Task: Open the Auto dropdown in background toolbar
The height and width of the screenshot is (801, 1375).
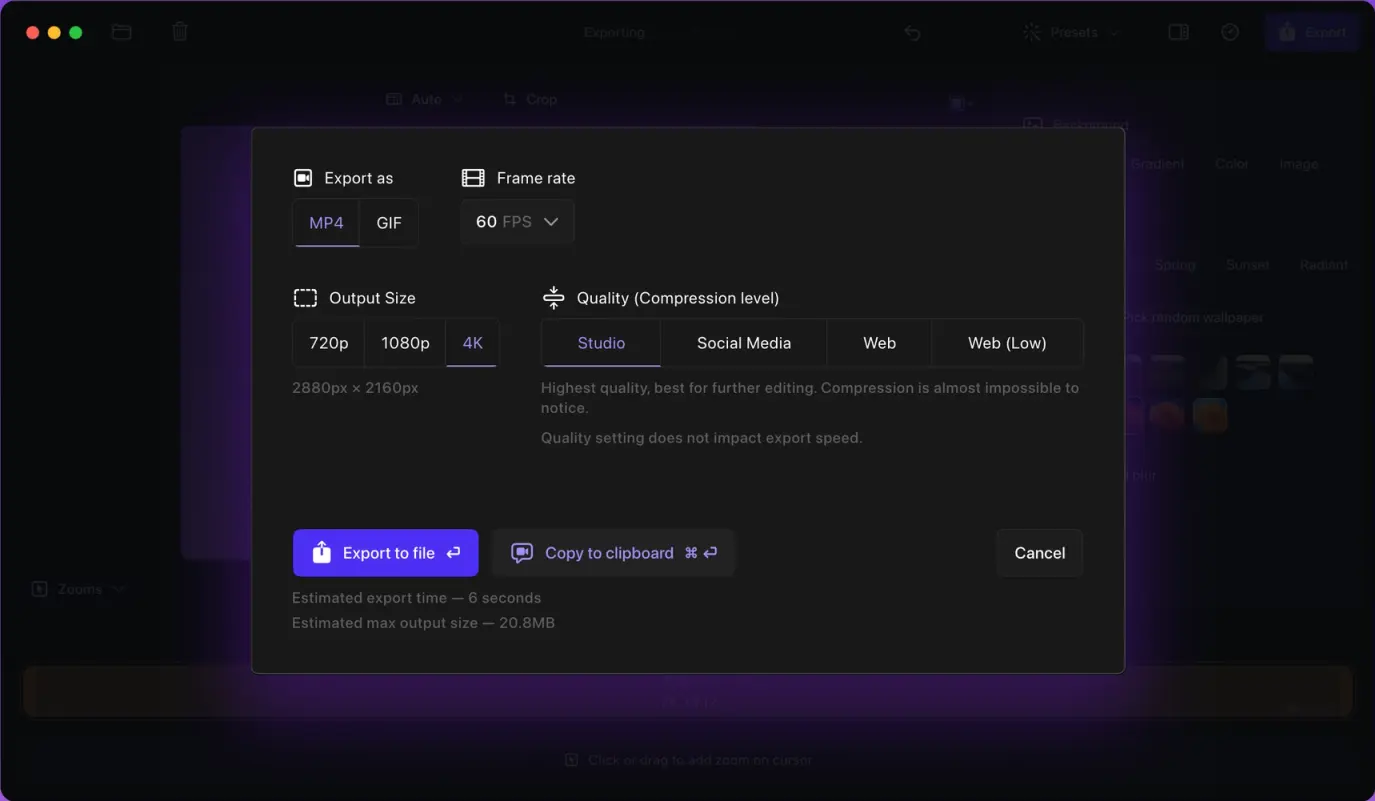Action: pyautogui.click(x=424, y=99)
